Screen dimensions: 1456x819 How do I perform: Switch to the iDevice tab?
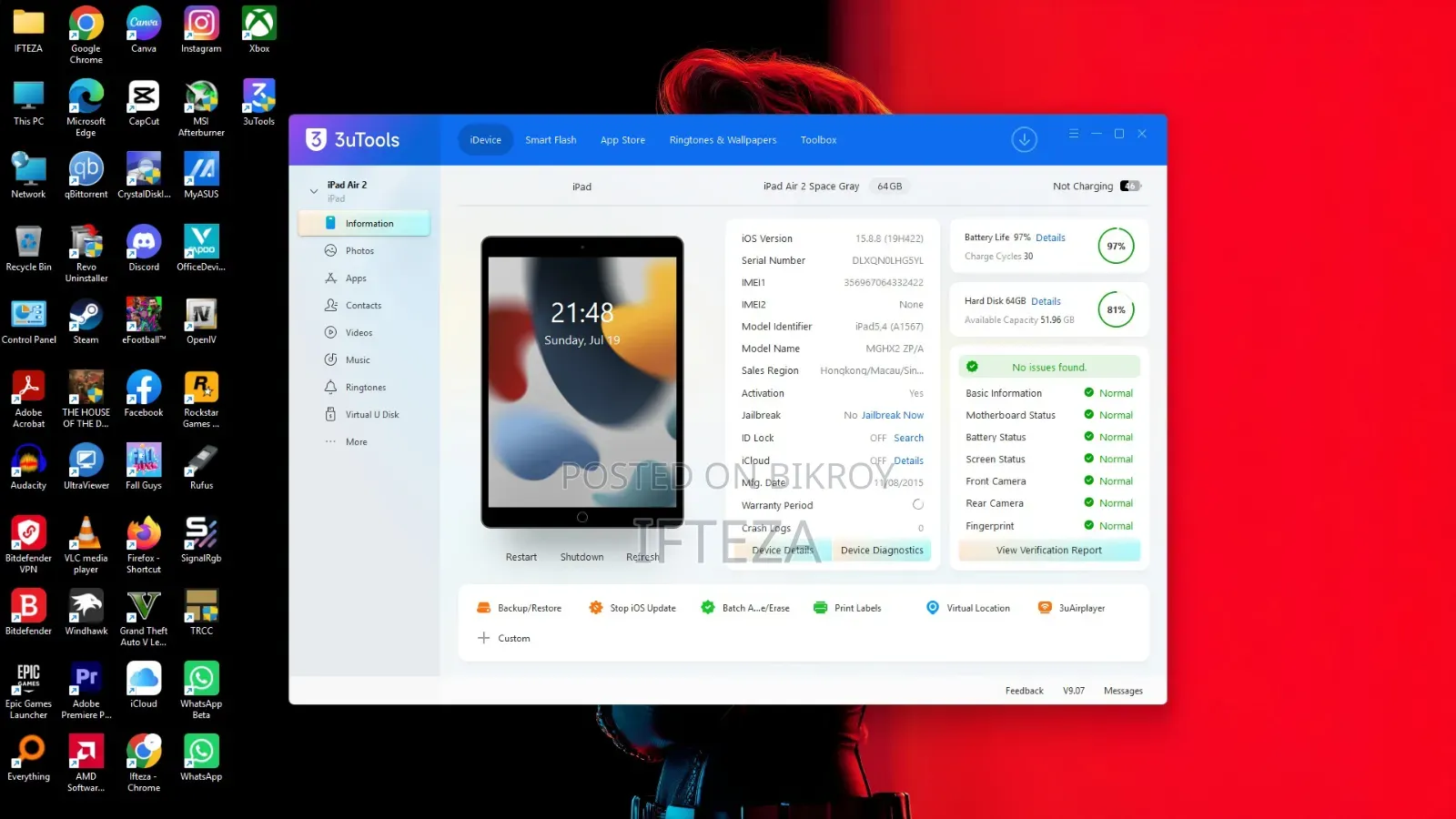[485, 140]
